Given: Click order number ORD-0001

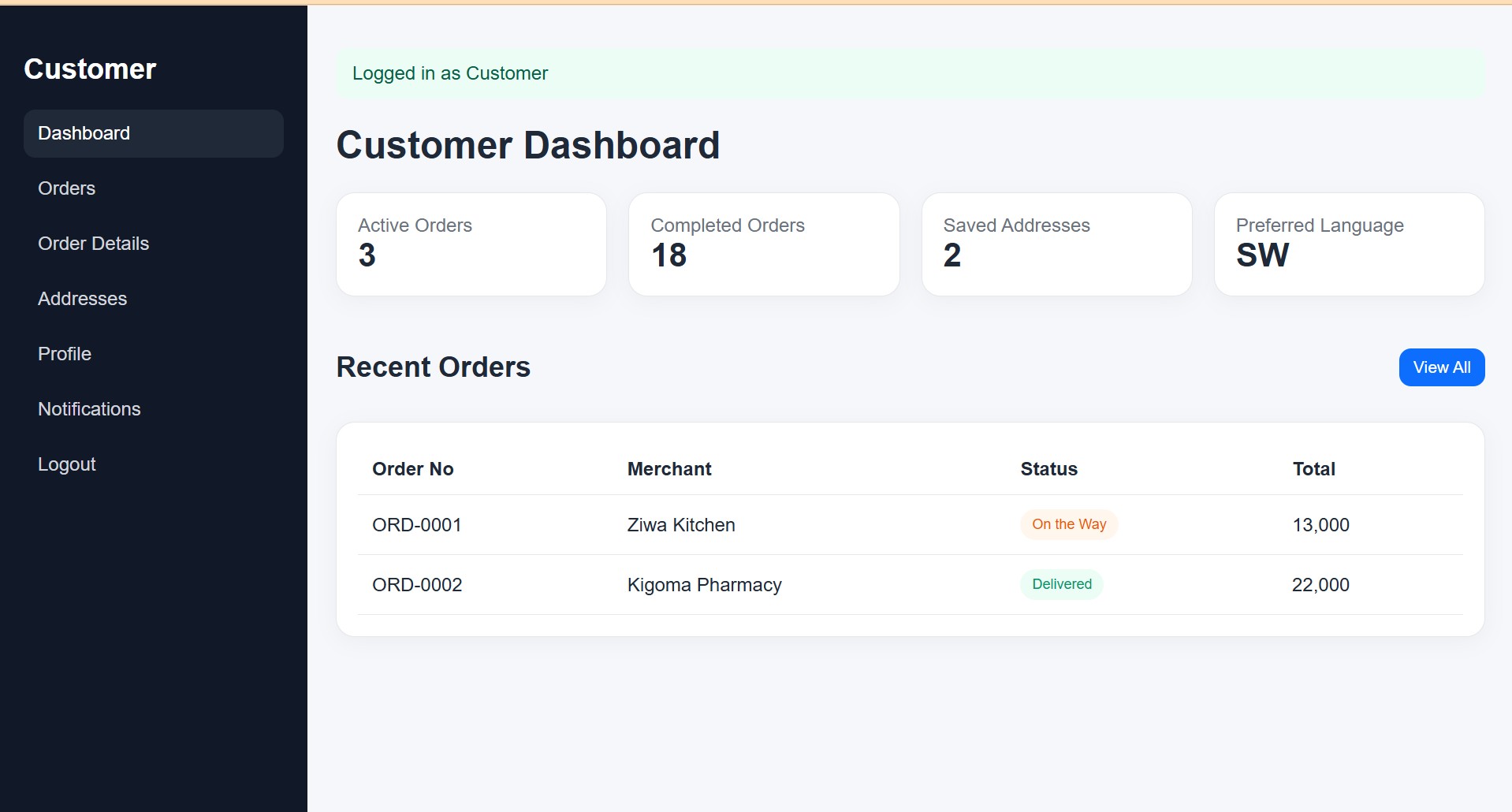Looking at the screenshot, I should pos(417,525).
